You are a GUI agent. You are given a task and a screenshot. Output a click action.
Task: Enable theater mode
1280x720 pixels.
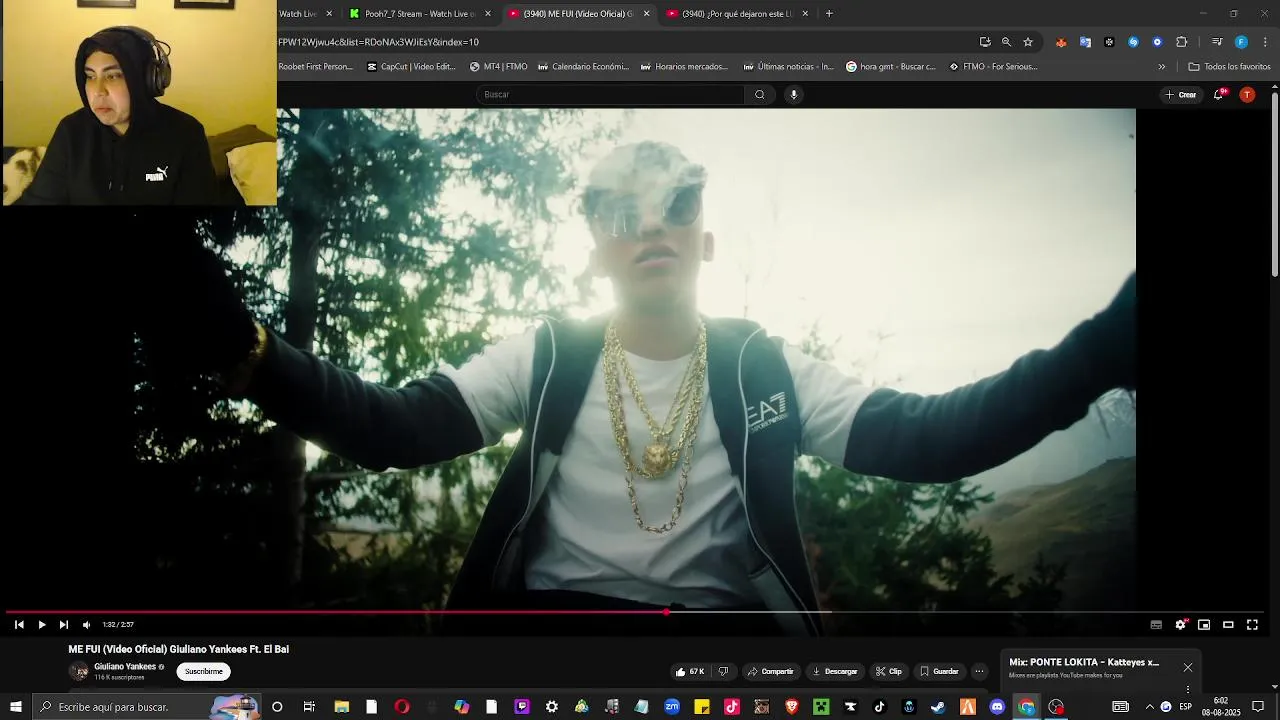[1228, 625]
